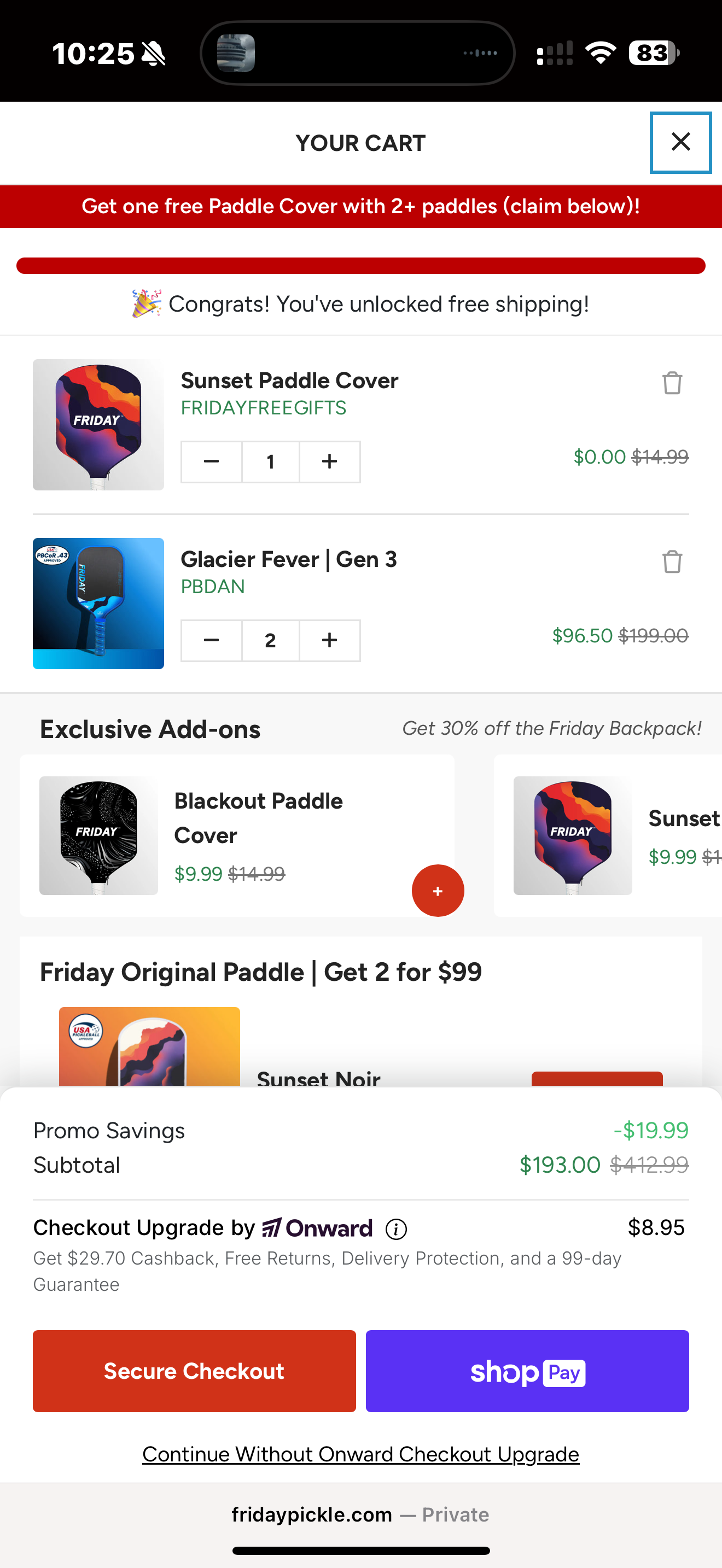
Task: Decrease Sunset Paddle Cover quantity with minus
Action: pos(211,462)
